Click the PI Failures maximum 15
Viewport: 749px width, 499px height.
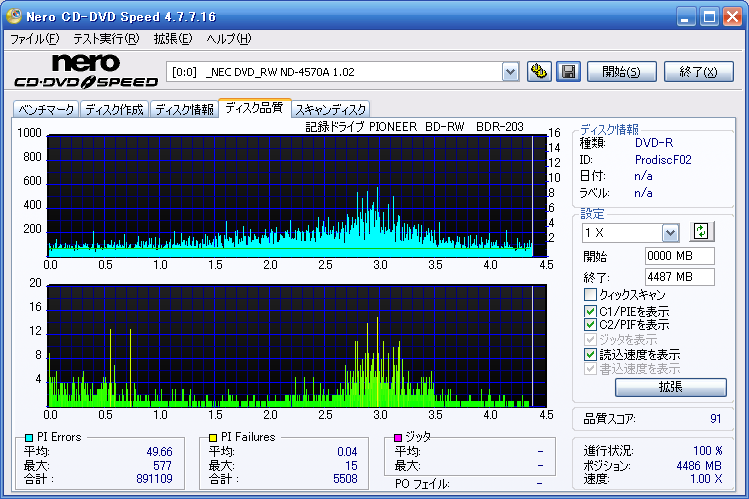coord(351,465)
